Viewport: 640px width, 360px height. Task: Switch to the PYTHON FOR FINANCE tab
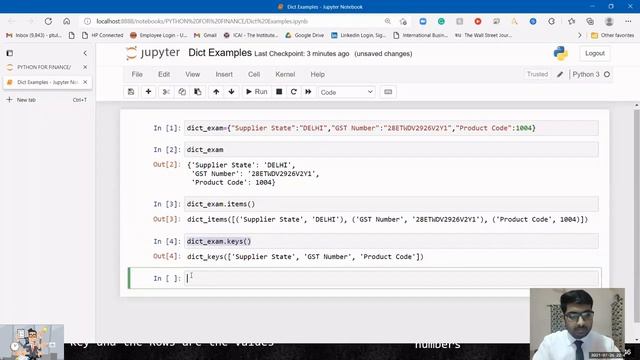tap(44, 67)
